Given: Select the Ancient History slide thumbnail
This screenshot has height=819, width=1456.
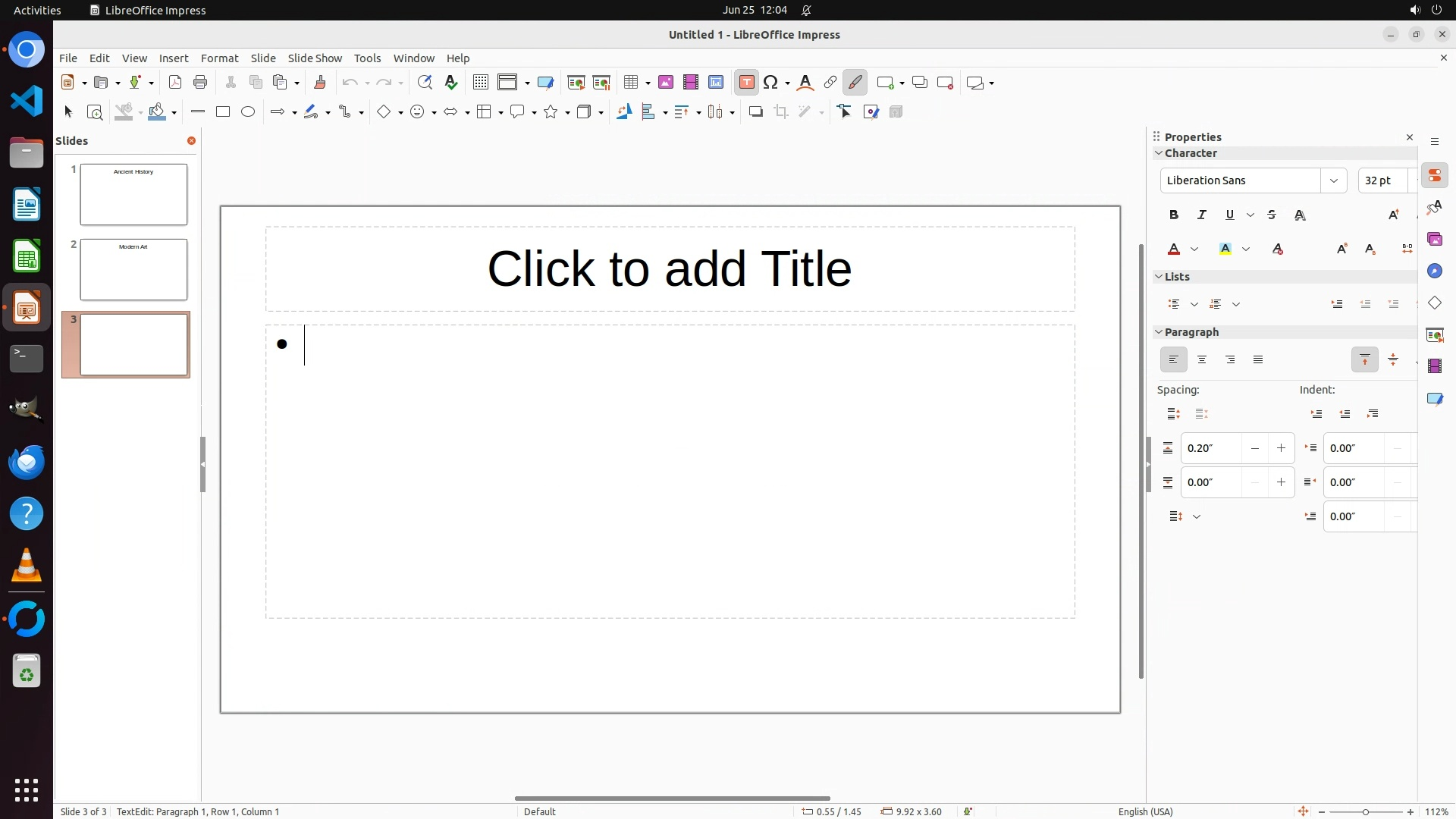Looking at the screenshot, I should click(x=133, y=194).
